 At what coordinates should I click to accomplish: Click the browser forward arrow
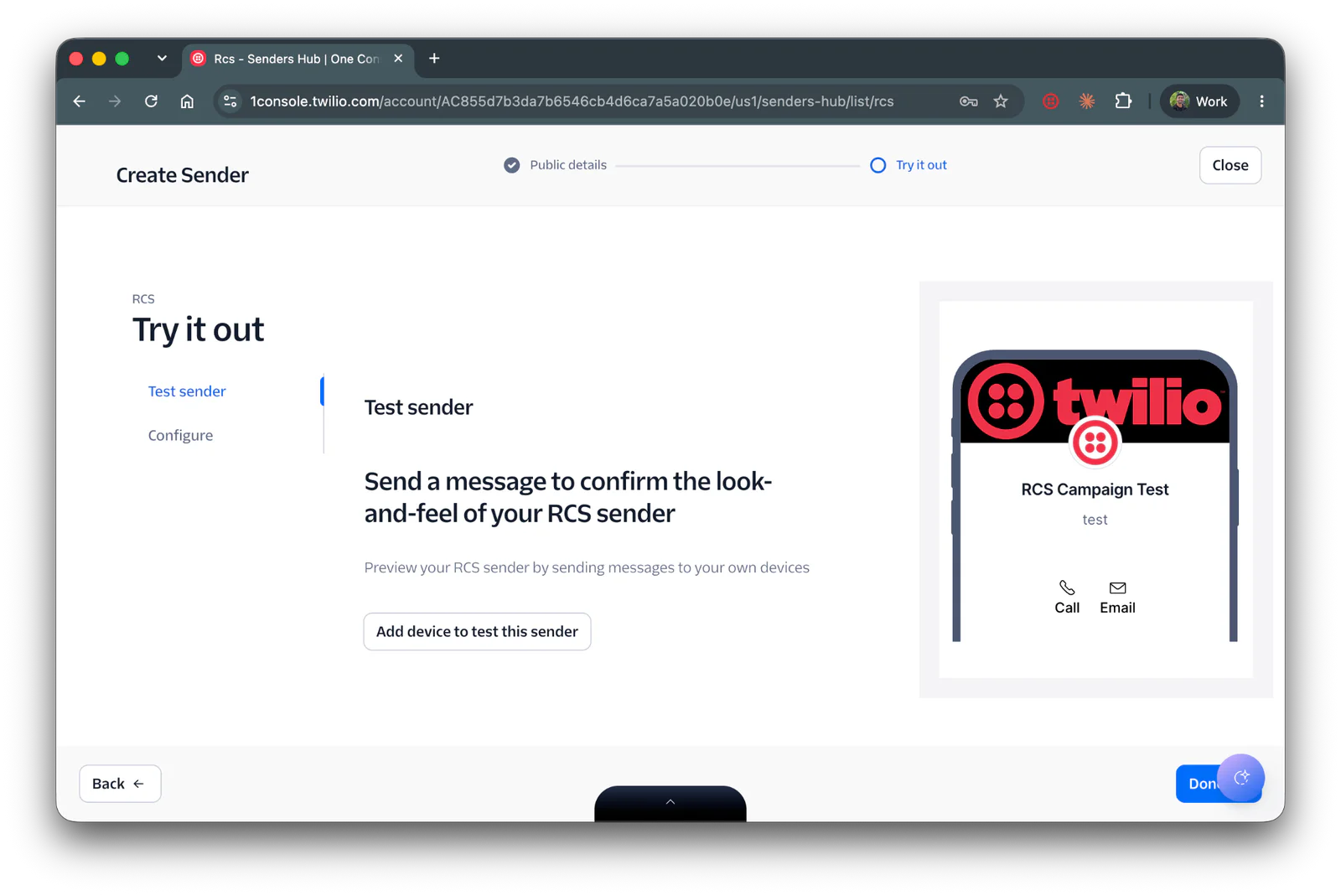click(115, 101)
